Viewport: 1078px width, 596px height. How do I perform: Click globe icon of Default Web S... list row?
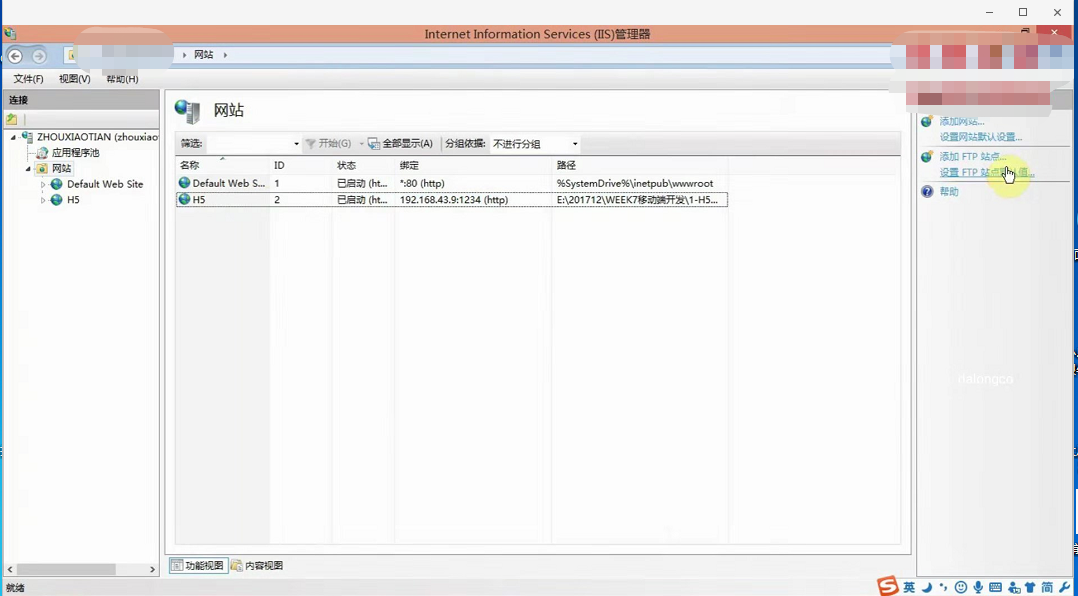[184, 183]
